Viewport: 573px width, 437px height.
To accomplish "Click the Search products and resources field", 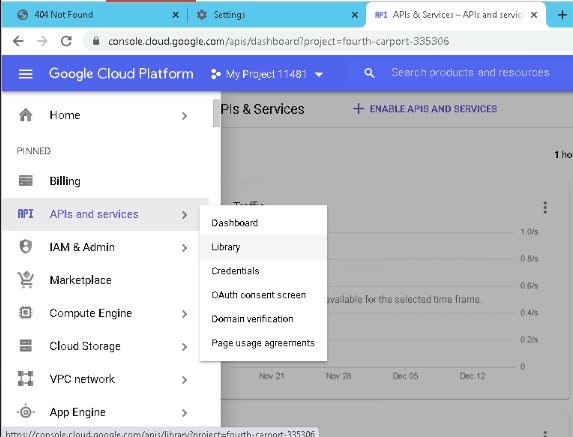I will pos(470,73).
